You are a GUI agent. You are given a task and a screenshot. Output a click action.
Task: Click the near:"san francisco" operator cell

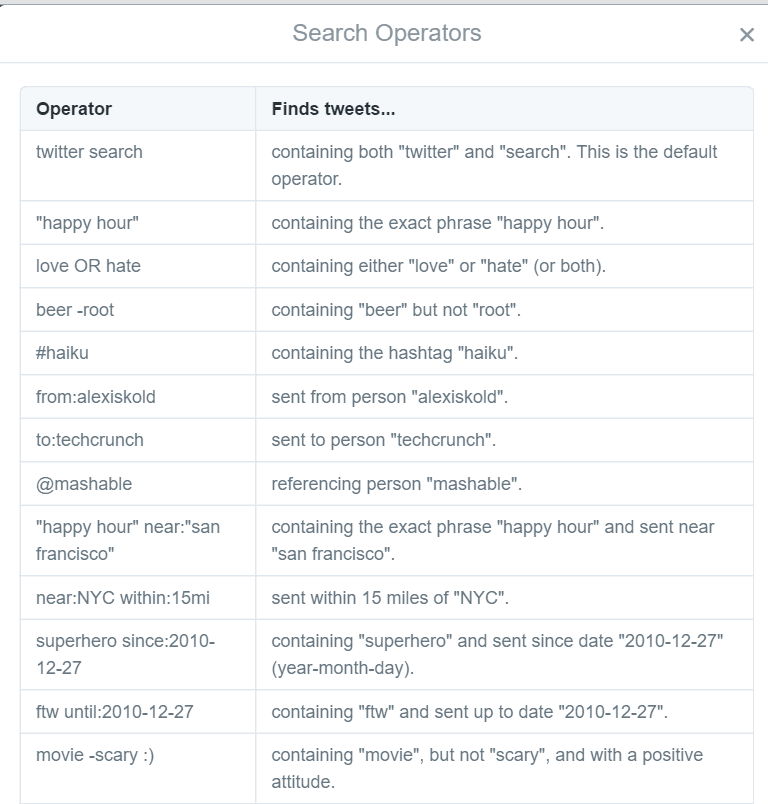pyautogui.click(x=128, y=540)
